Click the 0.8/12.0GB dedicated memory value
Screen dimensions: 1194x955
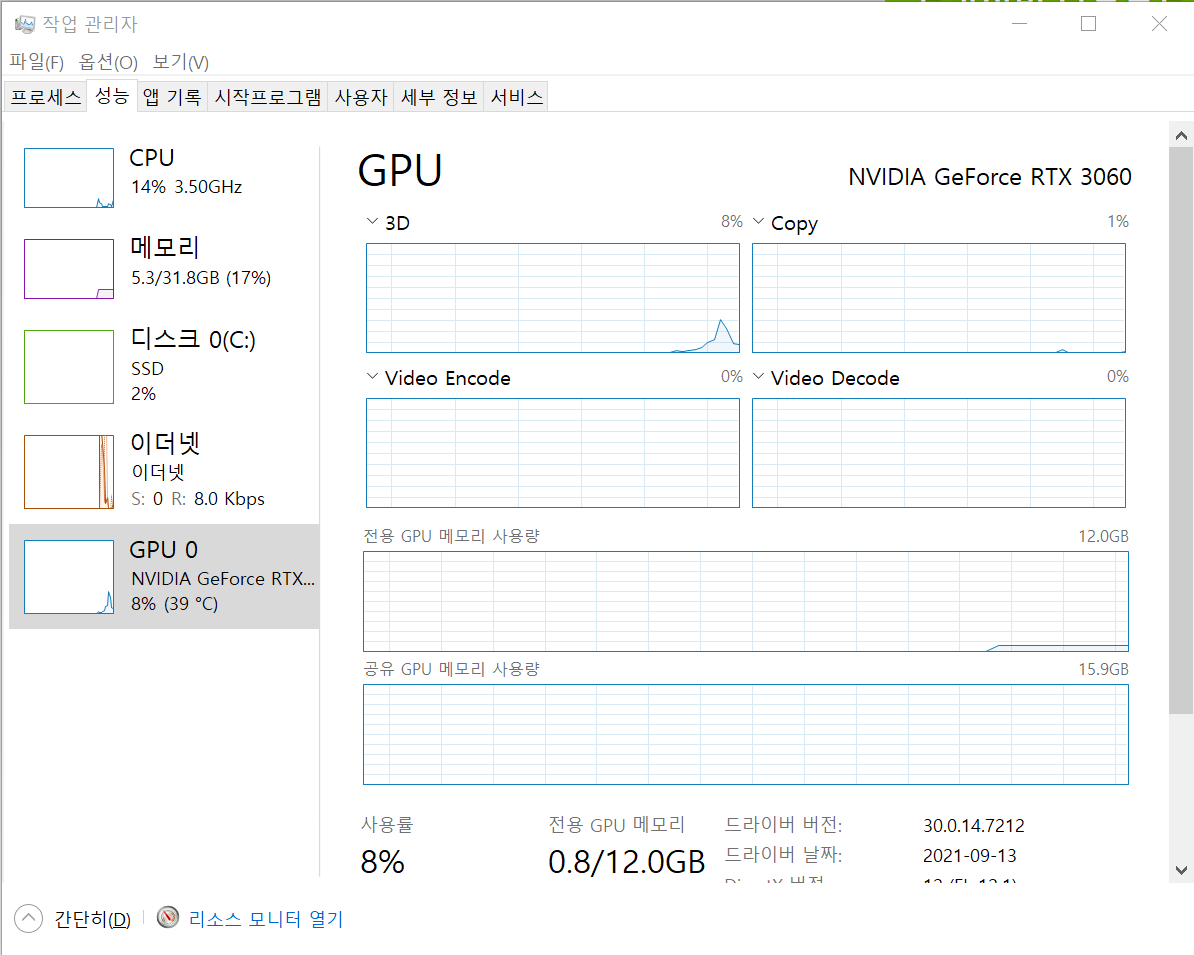tap(627, 862)
